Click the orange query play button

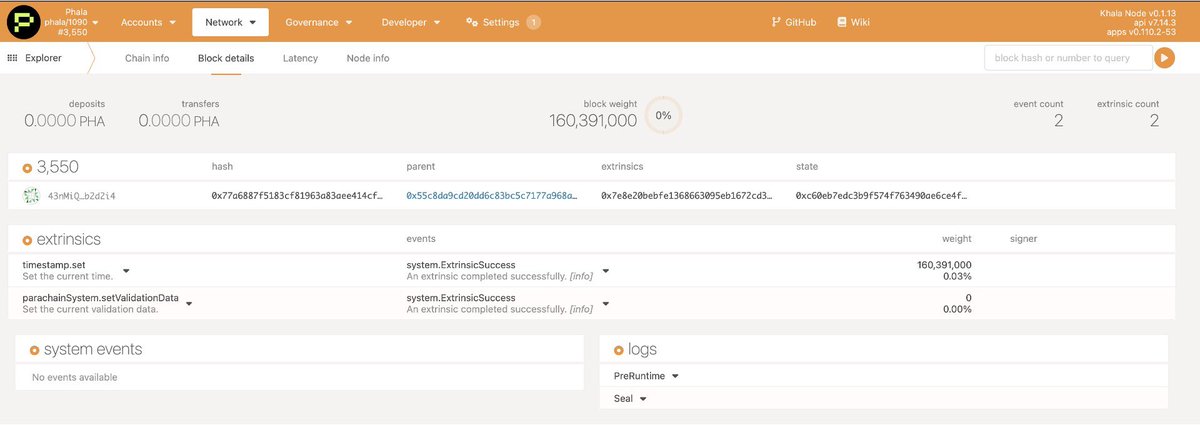click(1164, 58)
